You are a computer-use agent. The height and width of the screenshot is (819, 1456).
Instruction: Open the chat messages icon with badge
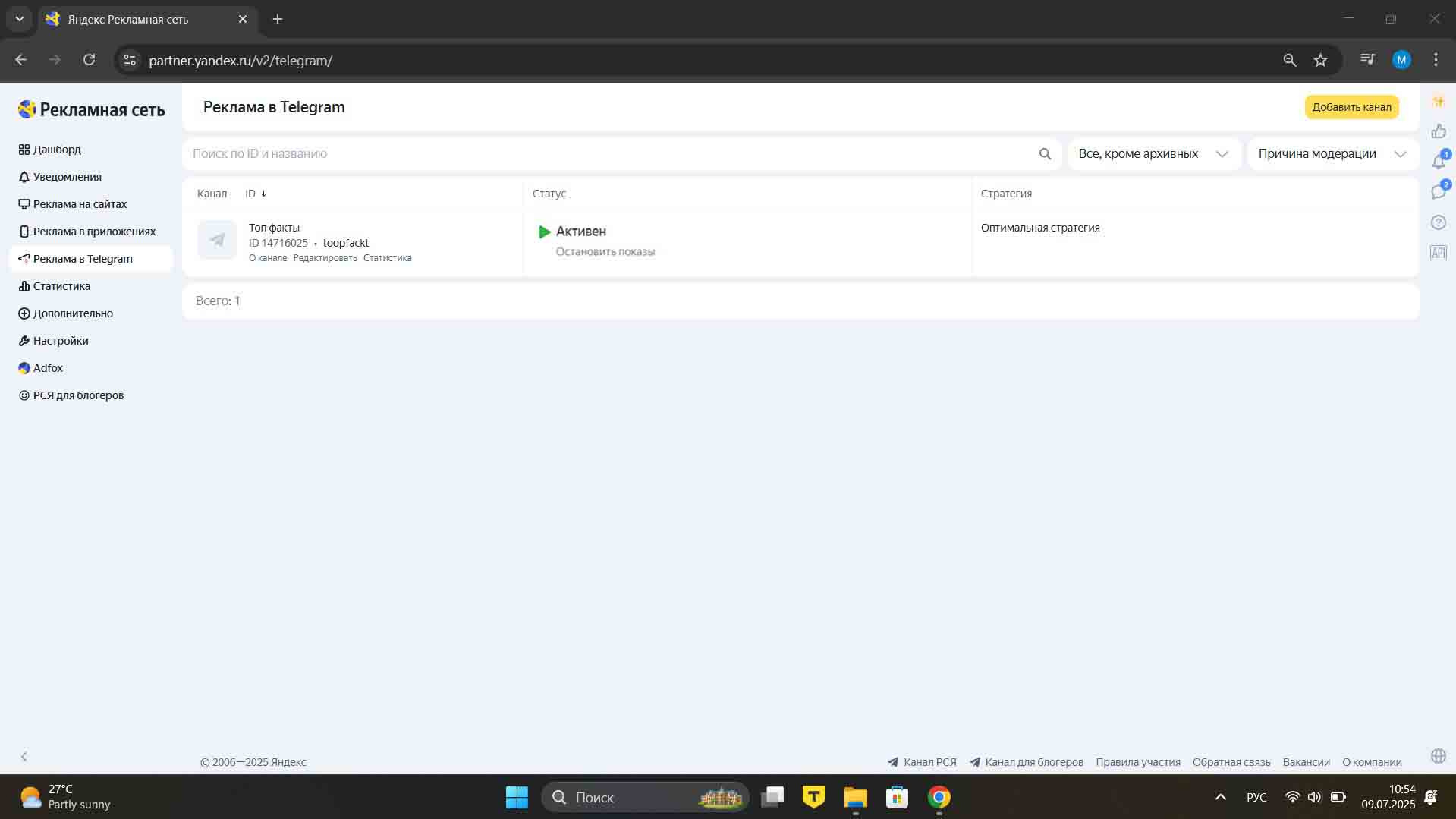click(1439, 192)
